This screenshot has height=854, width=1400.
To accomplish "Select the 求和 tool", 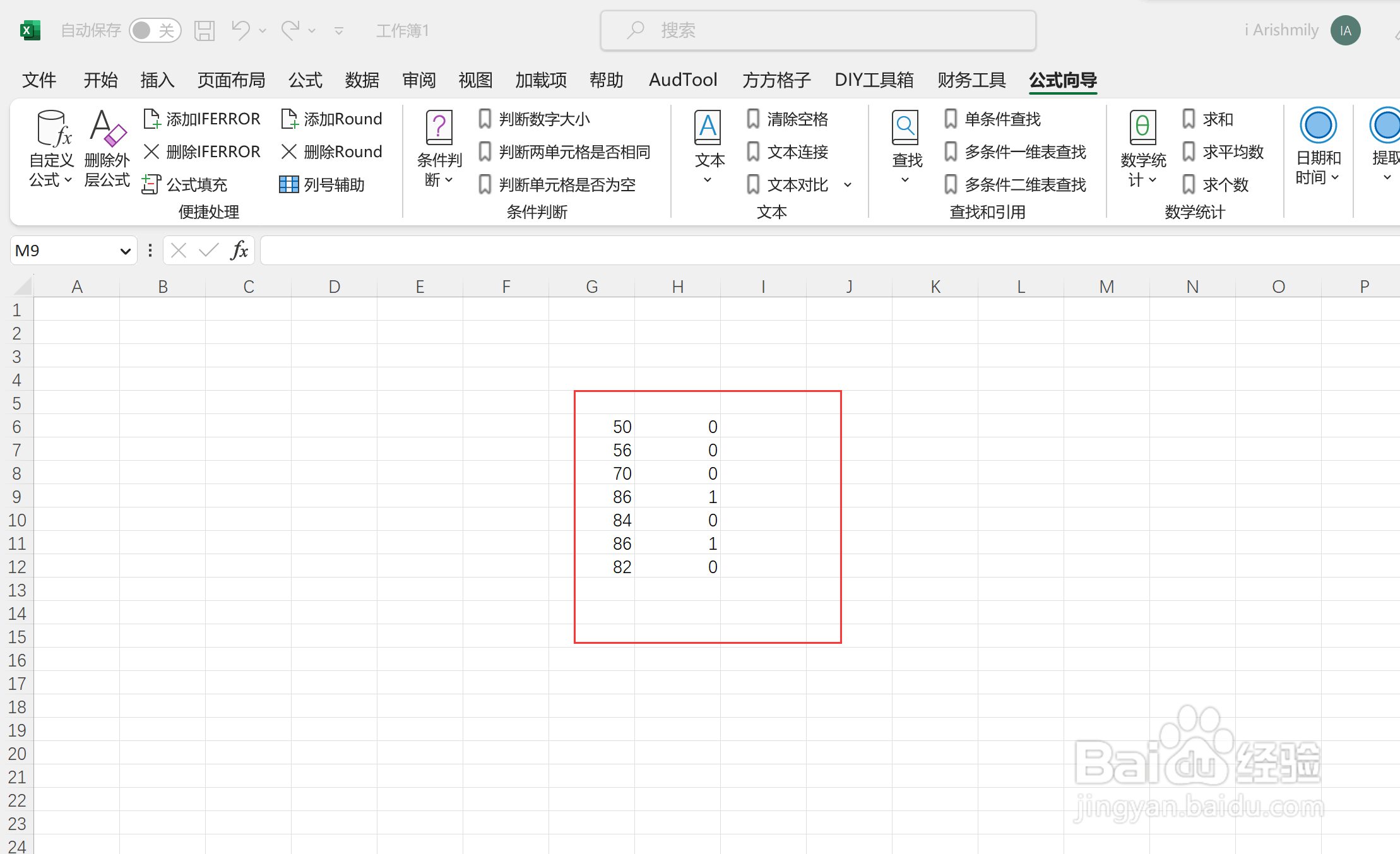I will 1218,119.
